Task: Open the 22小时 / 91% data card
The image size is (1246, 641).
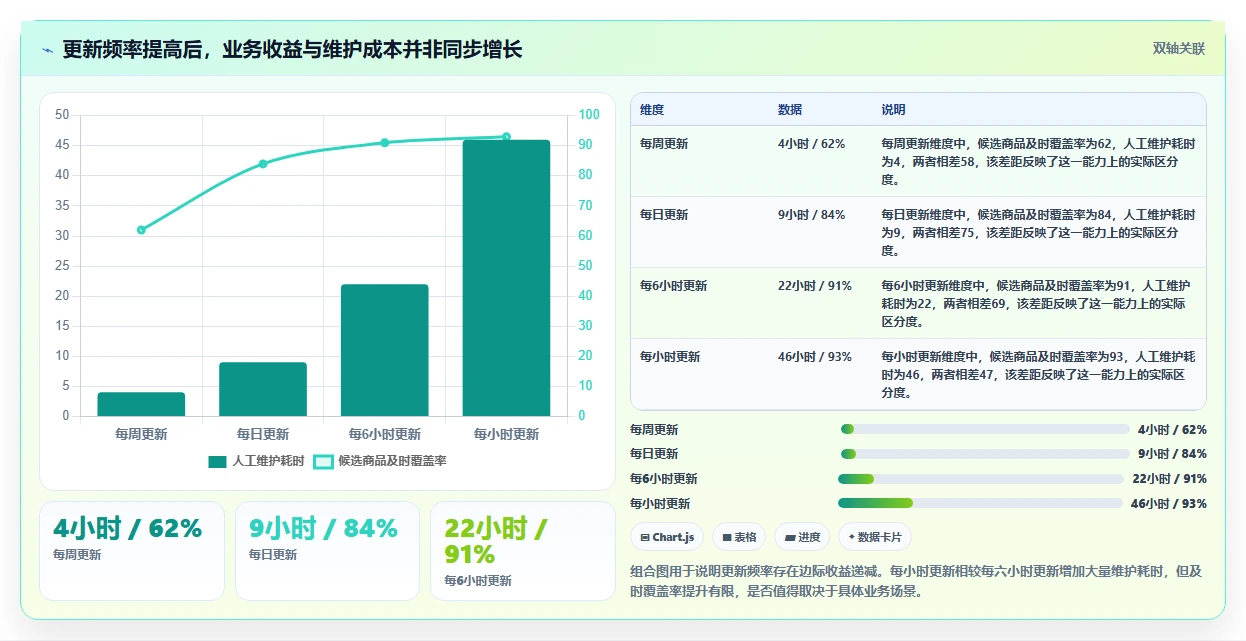Action: [x=523, y=551]
